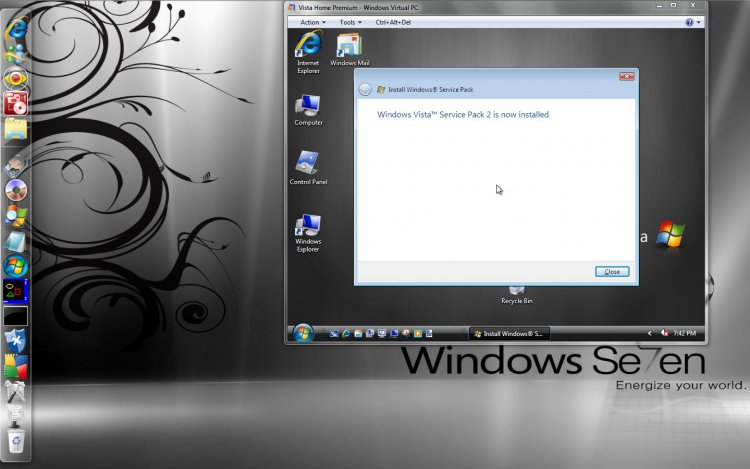The image size is (750, 469).
Task: Open Internet Explorer shortcut on the Vista desktop
Action: [309, 52]
